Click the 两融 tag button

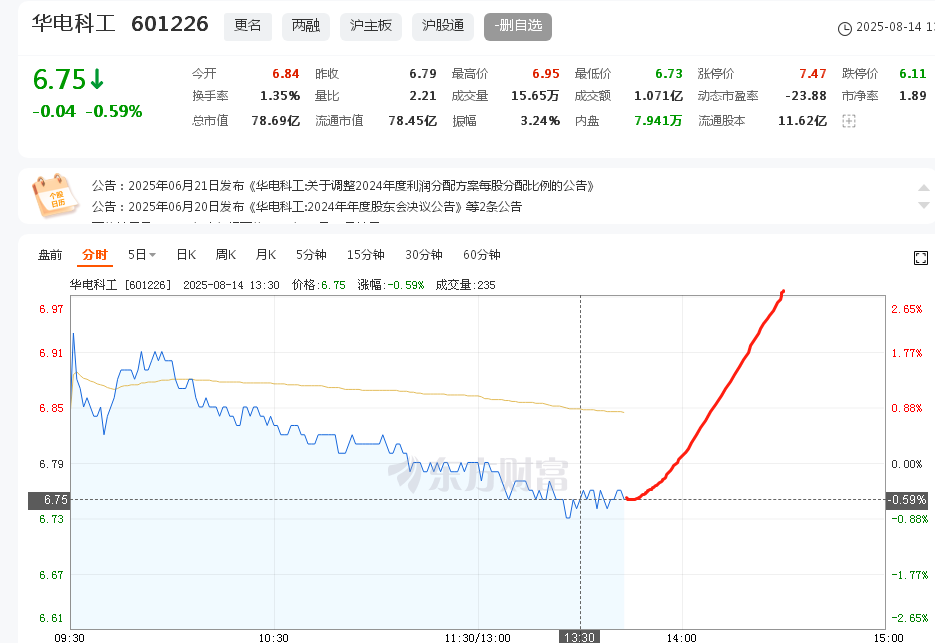click(x=306, y=26)
